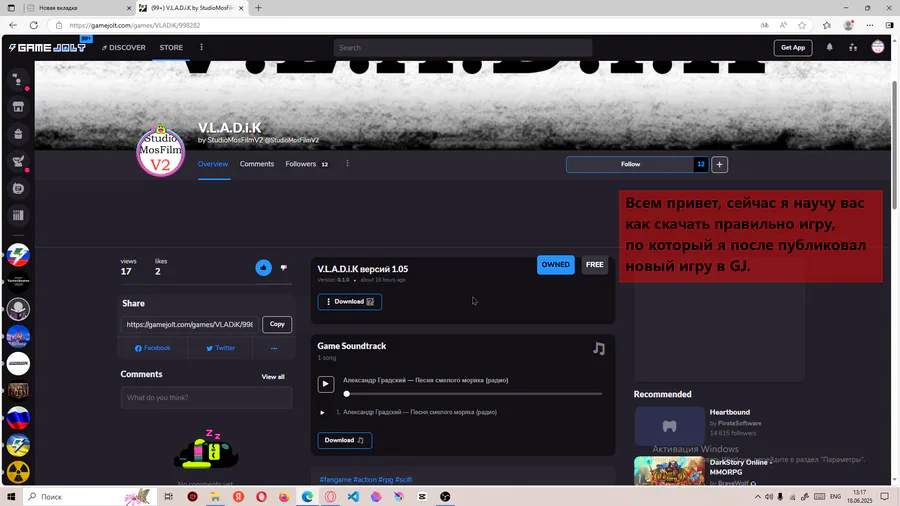
Task: Copy the game share link
Action: (x=277, y=324)
